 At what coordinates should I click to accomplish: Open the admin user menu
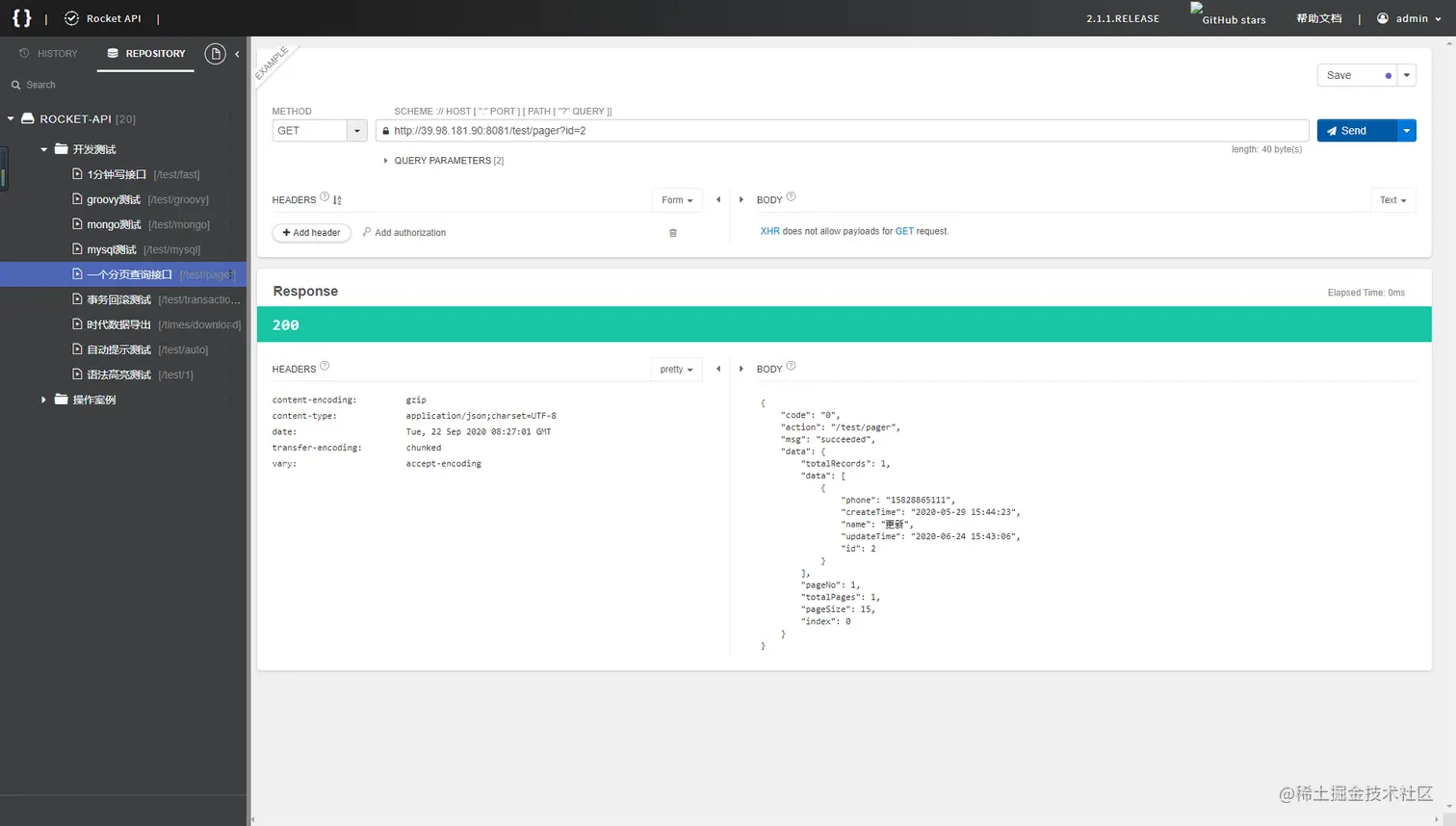pyautogui.click(x=1409, y=18)
